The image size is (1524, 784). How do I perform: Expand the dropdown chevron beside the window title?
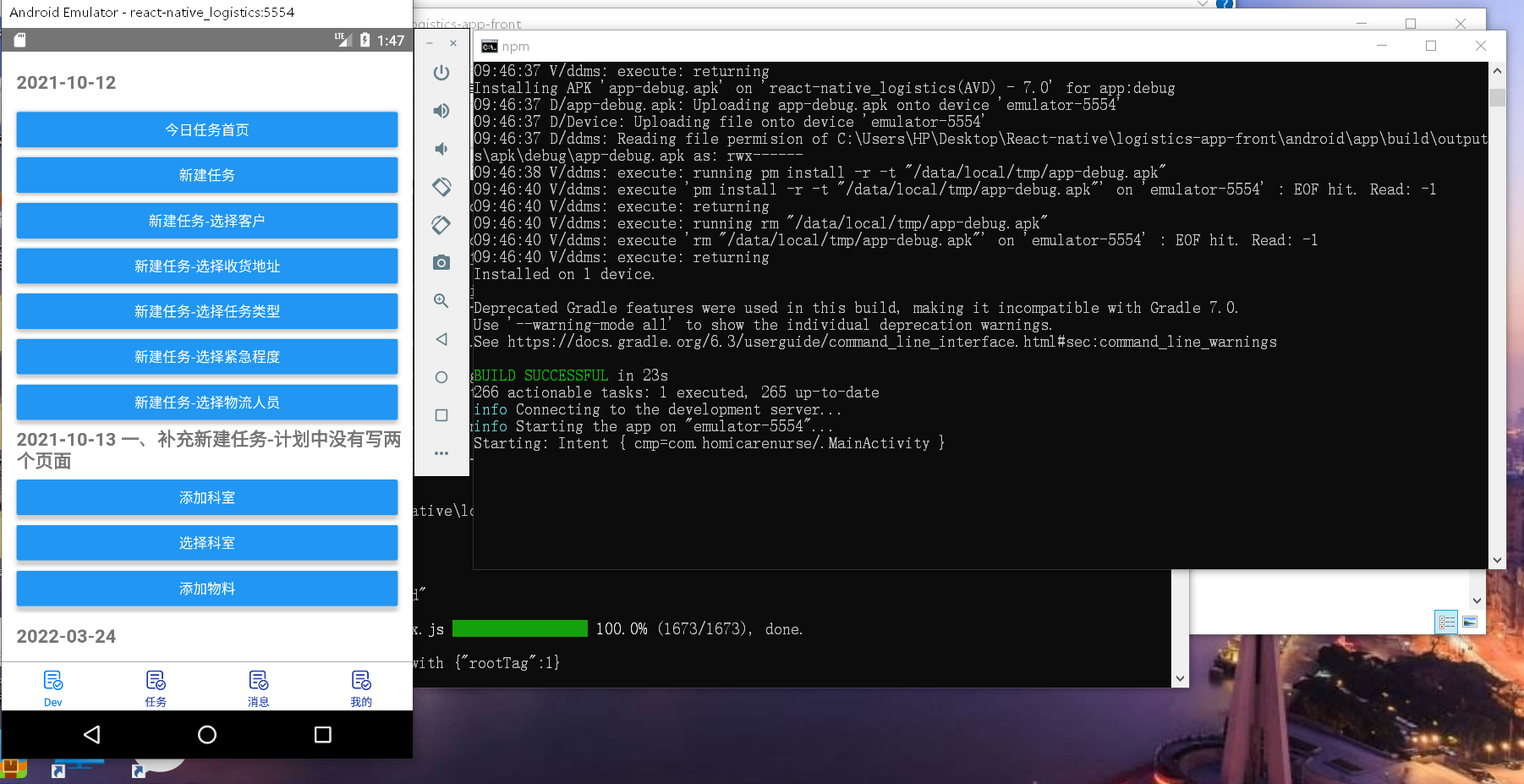tap(1203, 4)
